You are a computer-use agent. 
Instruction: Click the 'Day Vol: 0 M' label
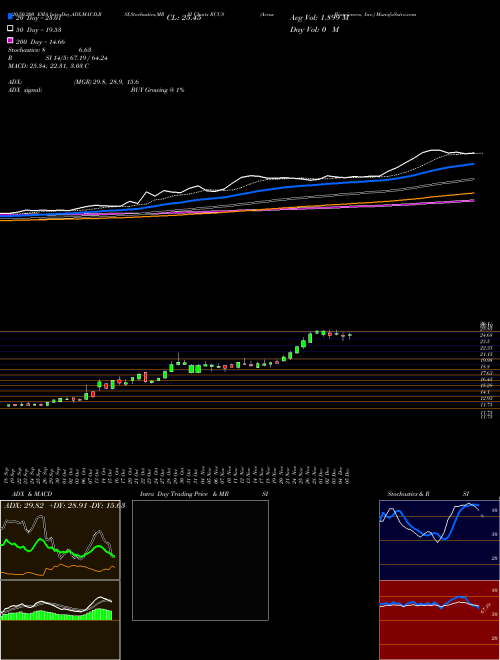pyautogui.click(x=314, y=30)
